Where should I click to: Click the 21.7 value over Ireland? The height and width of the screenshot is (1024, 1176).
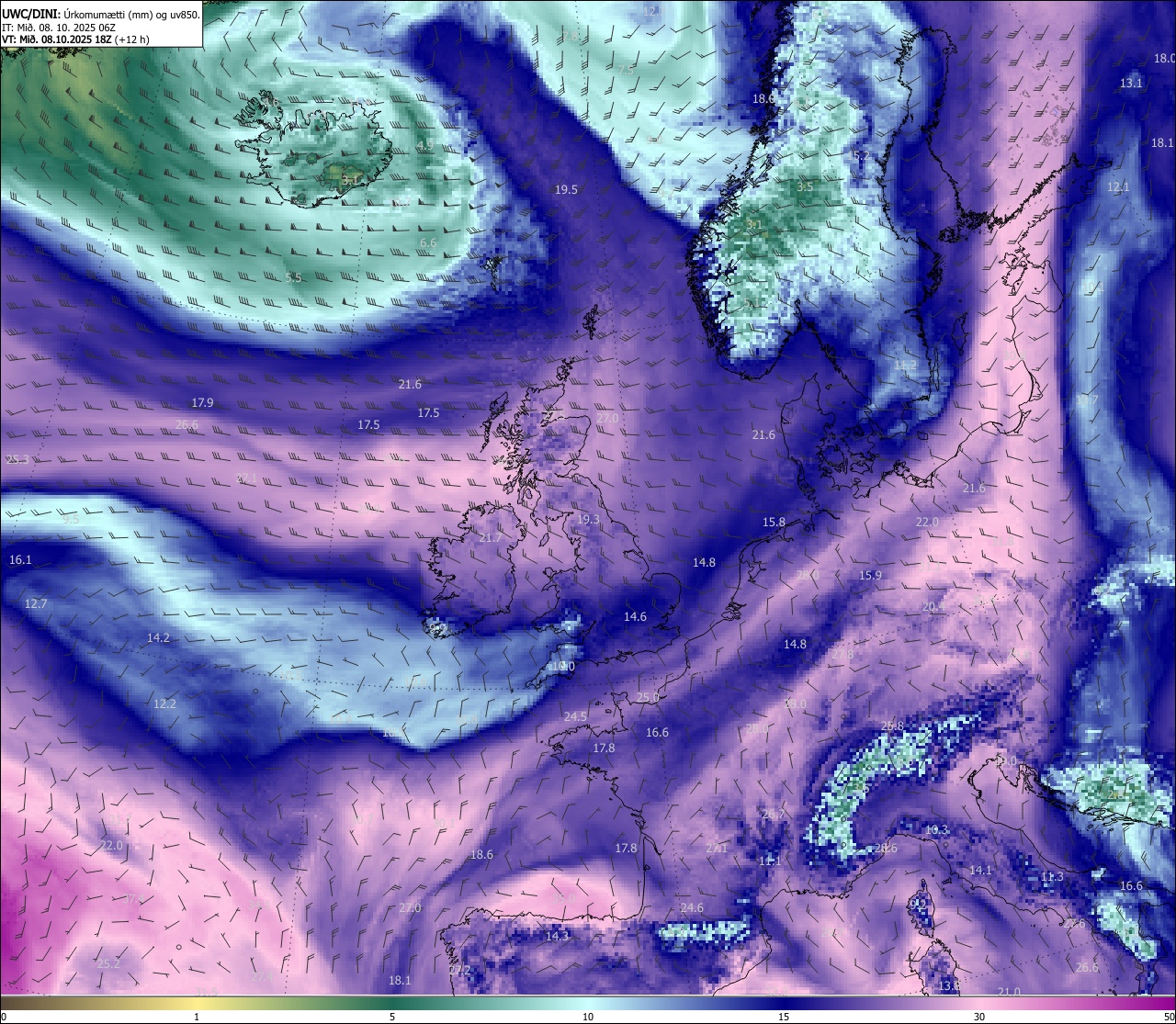click(491, 538)
